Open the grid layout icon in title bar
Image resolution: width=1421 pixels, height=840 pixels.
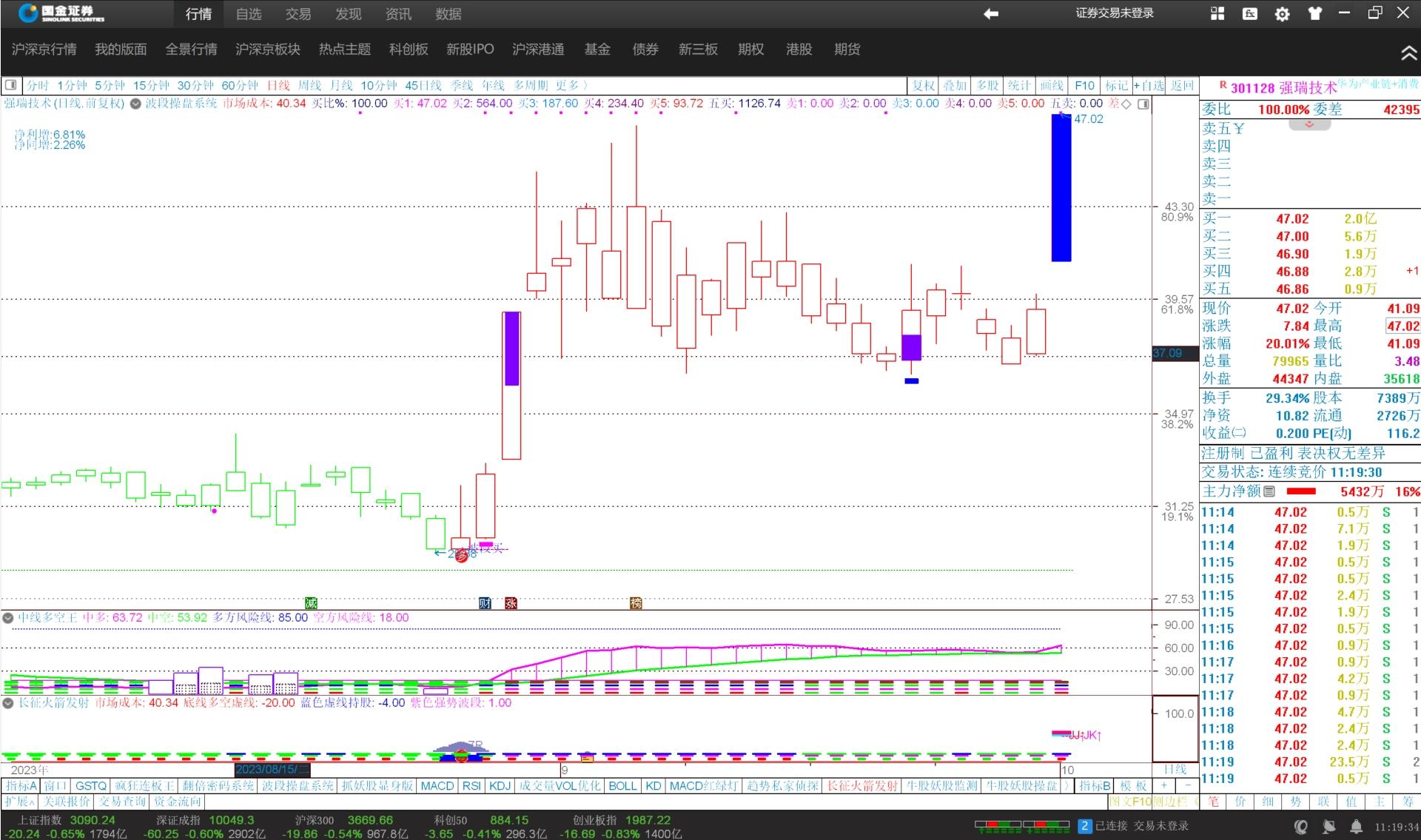pos(1217,13)
